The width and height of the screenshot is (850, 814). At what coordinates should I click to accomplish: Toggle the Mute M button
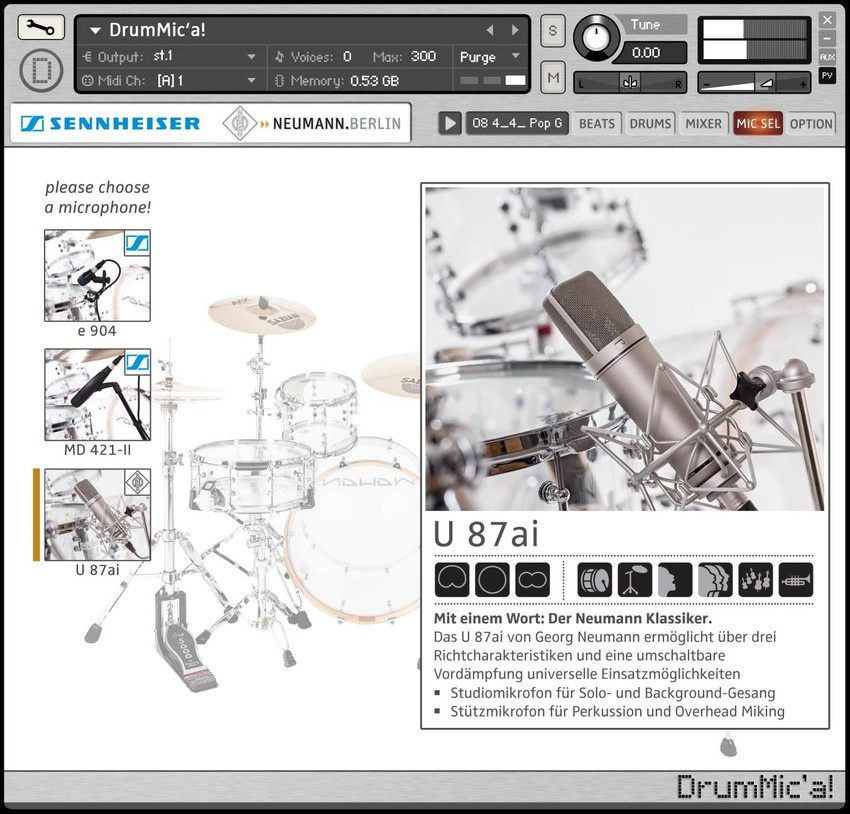click(x=552, y=77)
